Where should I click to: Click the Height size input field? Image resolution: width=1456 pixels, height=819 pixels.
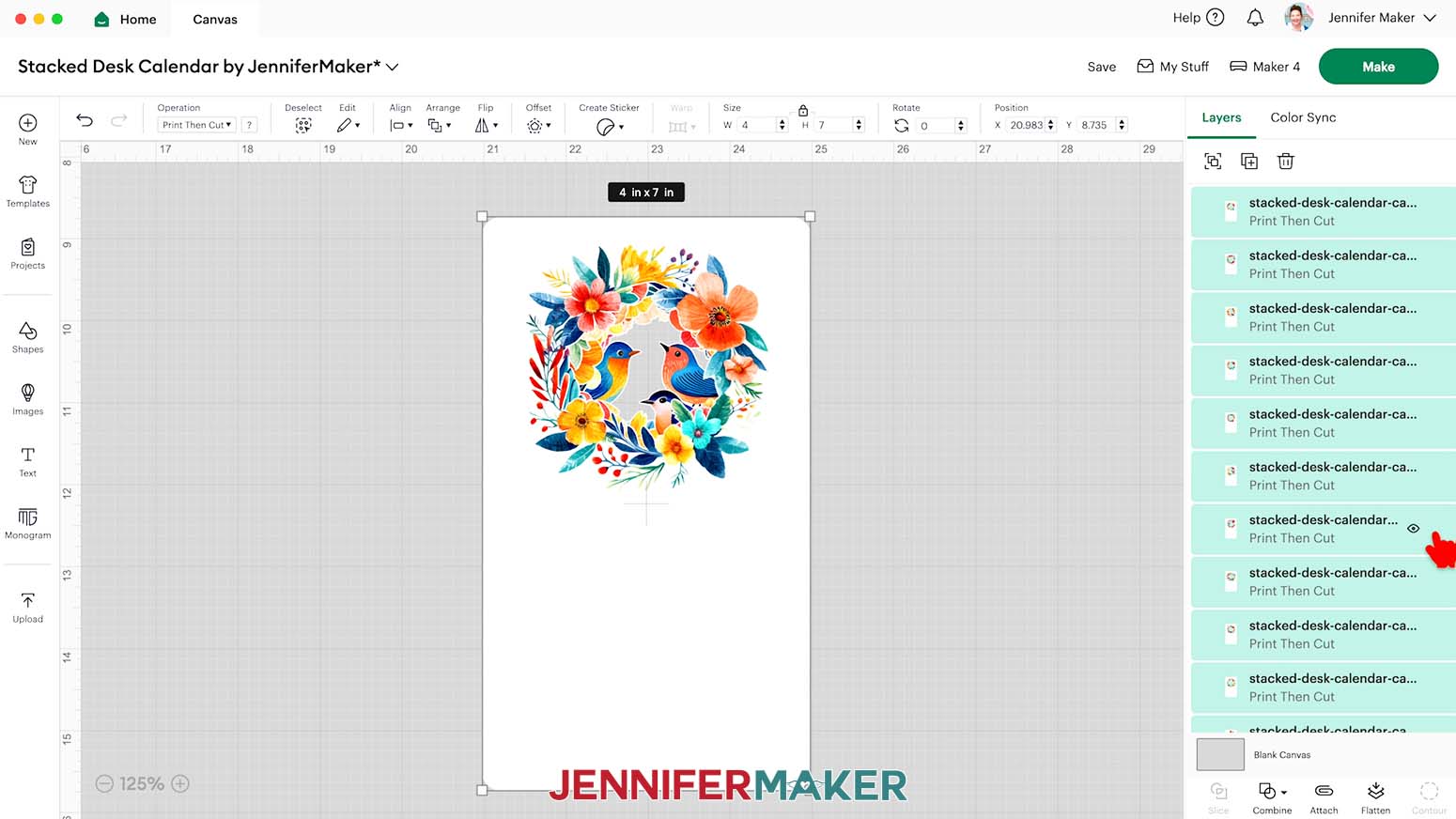click(x=833, y=125)
